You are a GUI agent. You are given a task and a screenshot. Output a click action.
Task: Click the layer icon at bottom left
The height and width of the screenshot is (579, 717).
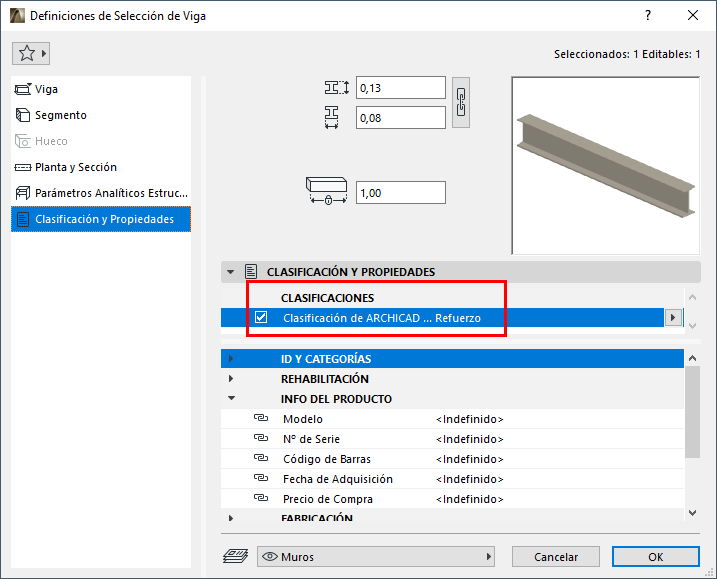coord(236,556)
